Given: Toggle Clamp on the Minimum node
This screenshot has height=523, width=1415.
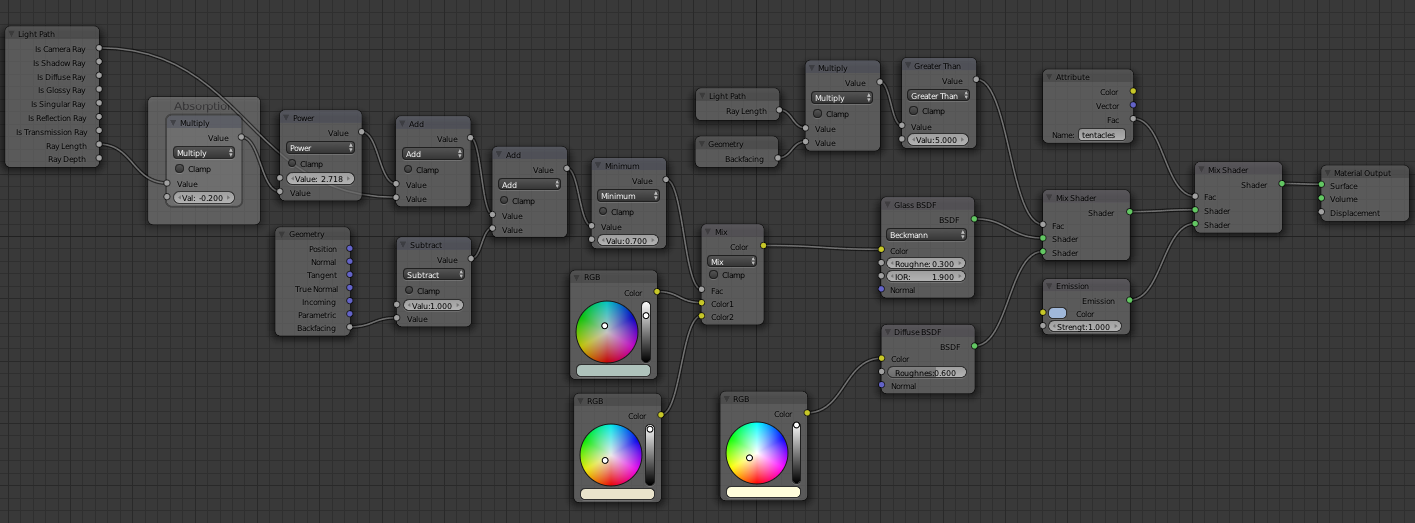Looking at the screenshot, I should [x=604, y=211].
